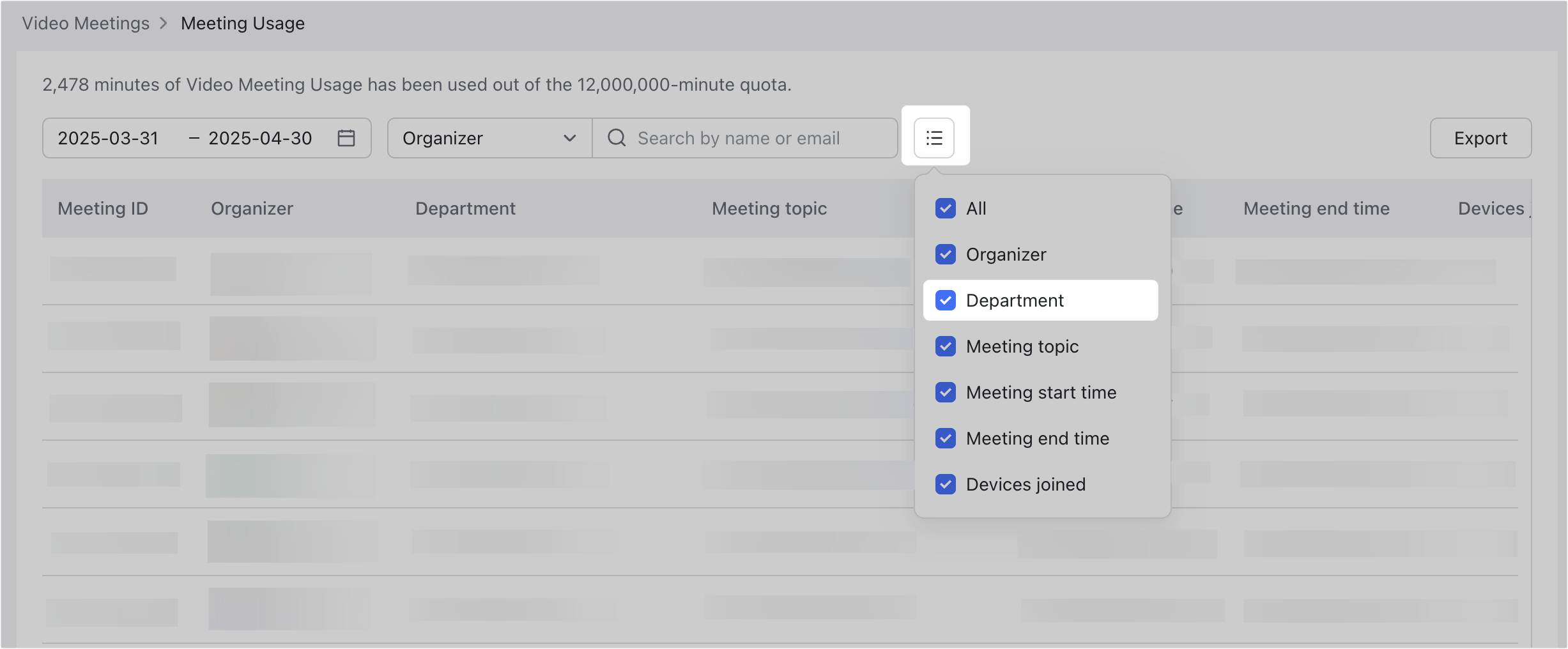Toggle the Meeting start time checkbox
This screenshot has width=1568, height=649.
click(945, 392)
